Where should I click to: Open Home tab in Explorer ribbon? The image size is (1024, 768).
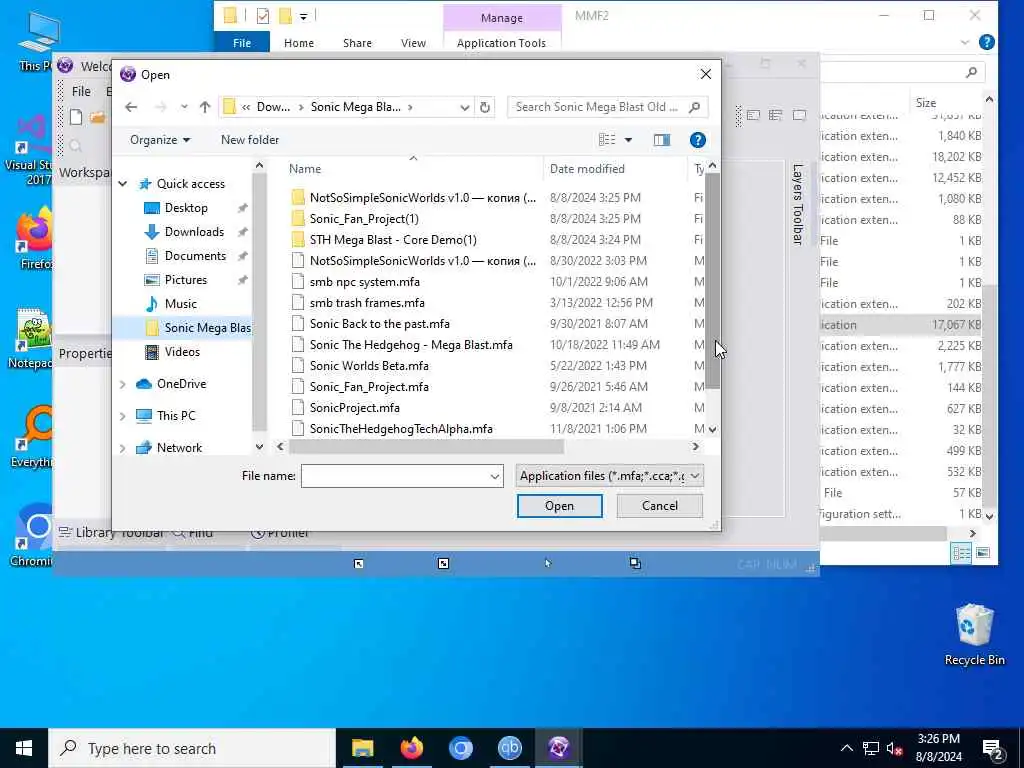point(298,43)
